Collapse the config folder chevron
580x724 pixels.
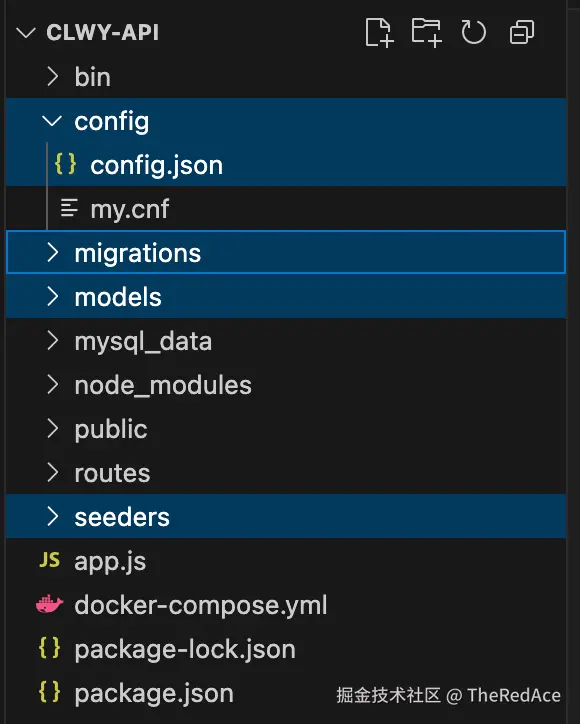(x=52, y=121)
